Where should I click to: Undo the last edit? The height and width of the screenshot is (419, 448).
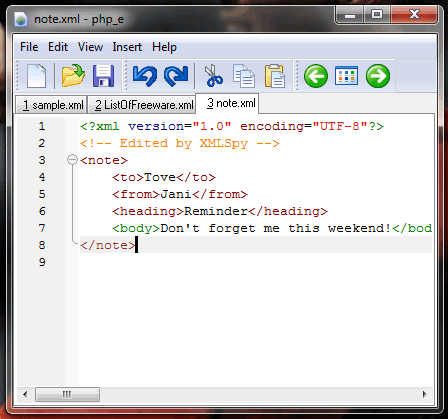(145, 76)
